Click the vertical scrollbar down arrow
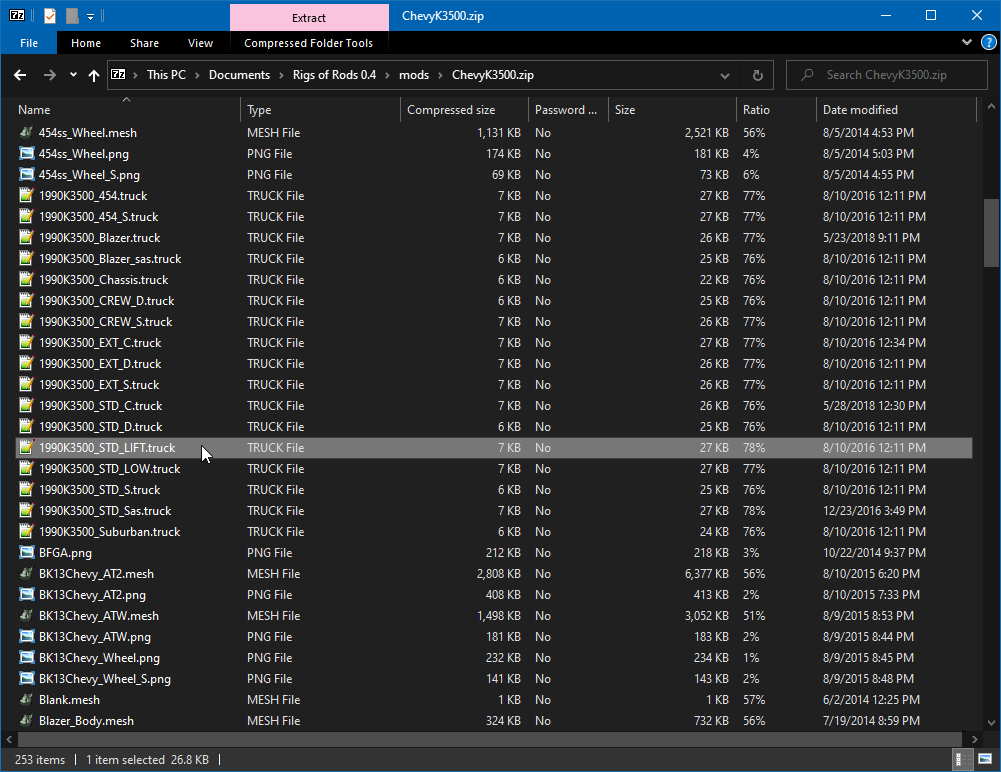Screen dimensions: 1001x772 (x=991, y=723)
